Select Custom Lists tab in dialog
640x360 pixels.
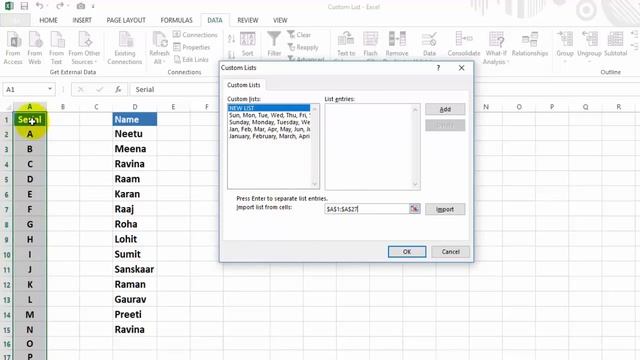pyautogui.click(x=244, y=85)
